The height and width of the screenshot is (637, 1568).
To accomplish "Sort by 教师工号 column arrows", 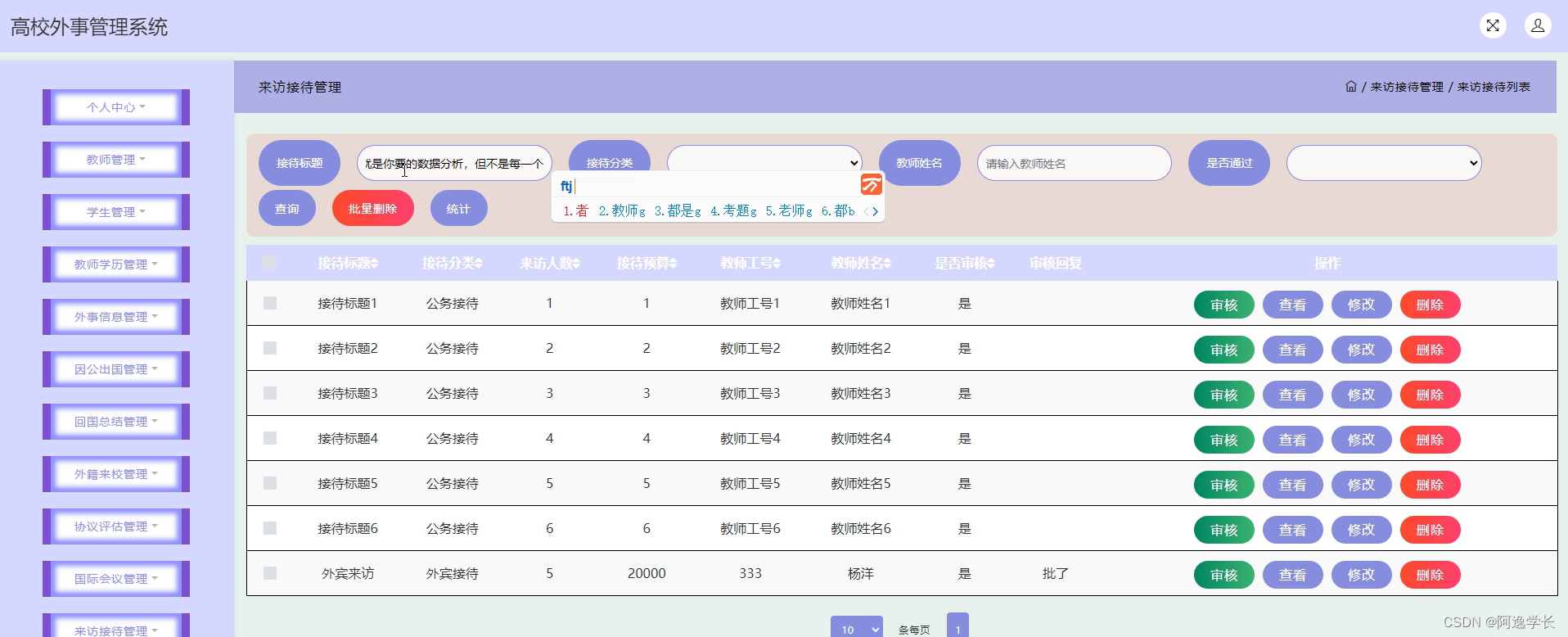I will pos(777,264).
